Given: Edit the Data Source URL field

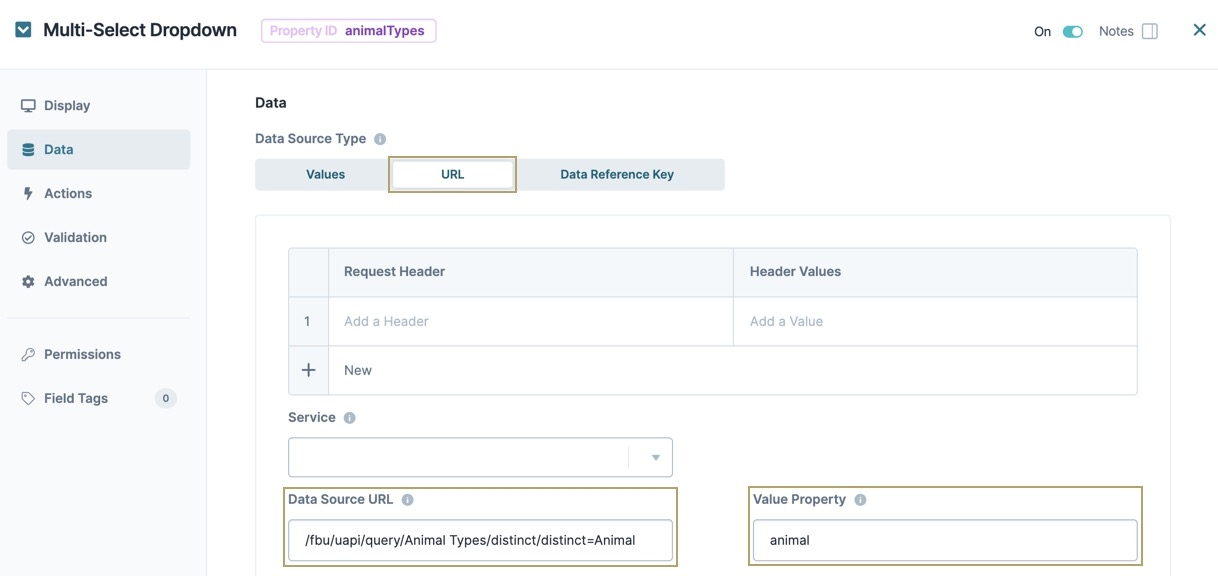Looking at the screenshot, I should 480,540.
